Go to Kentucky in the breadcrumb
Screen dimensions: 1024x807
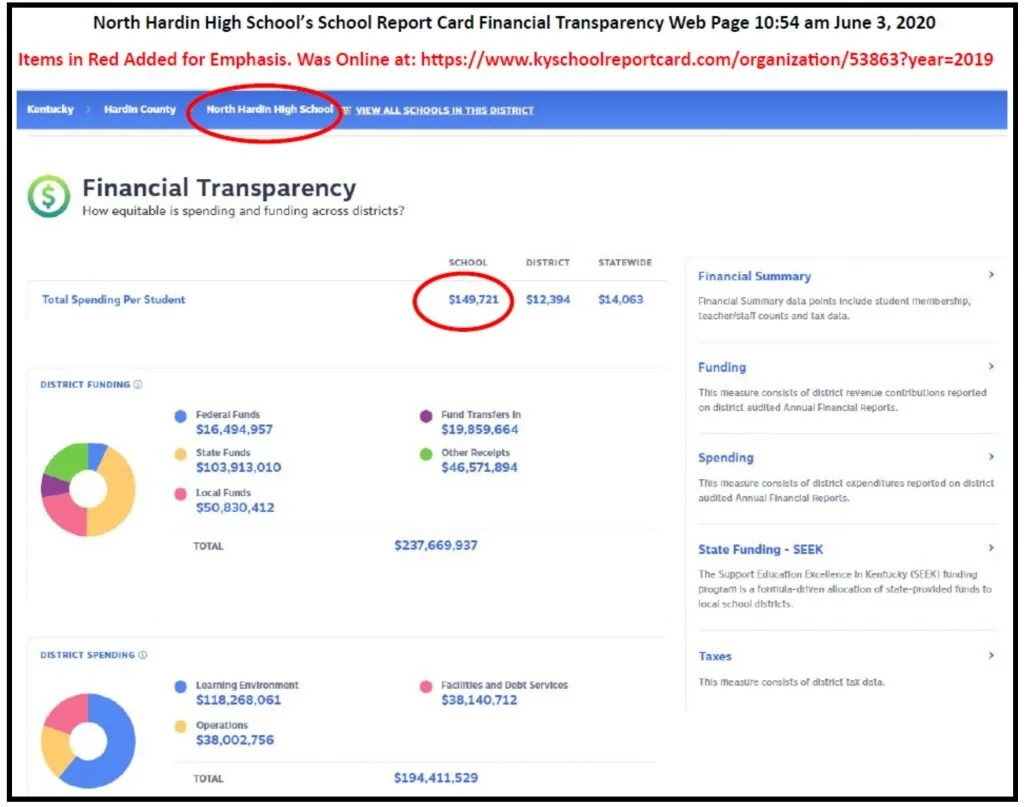click(x=50, y=109)
